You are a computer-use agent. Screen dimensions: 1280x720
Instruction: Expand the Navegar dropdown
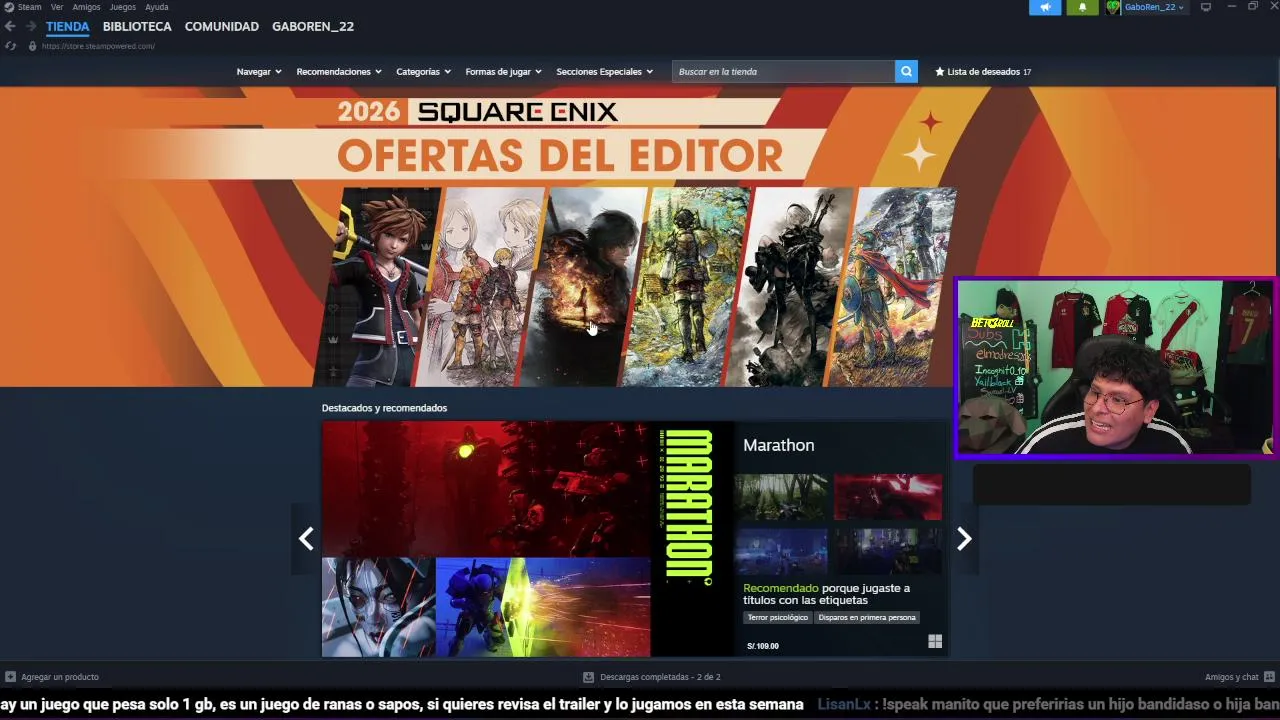click(259, 71)
